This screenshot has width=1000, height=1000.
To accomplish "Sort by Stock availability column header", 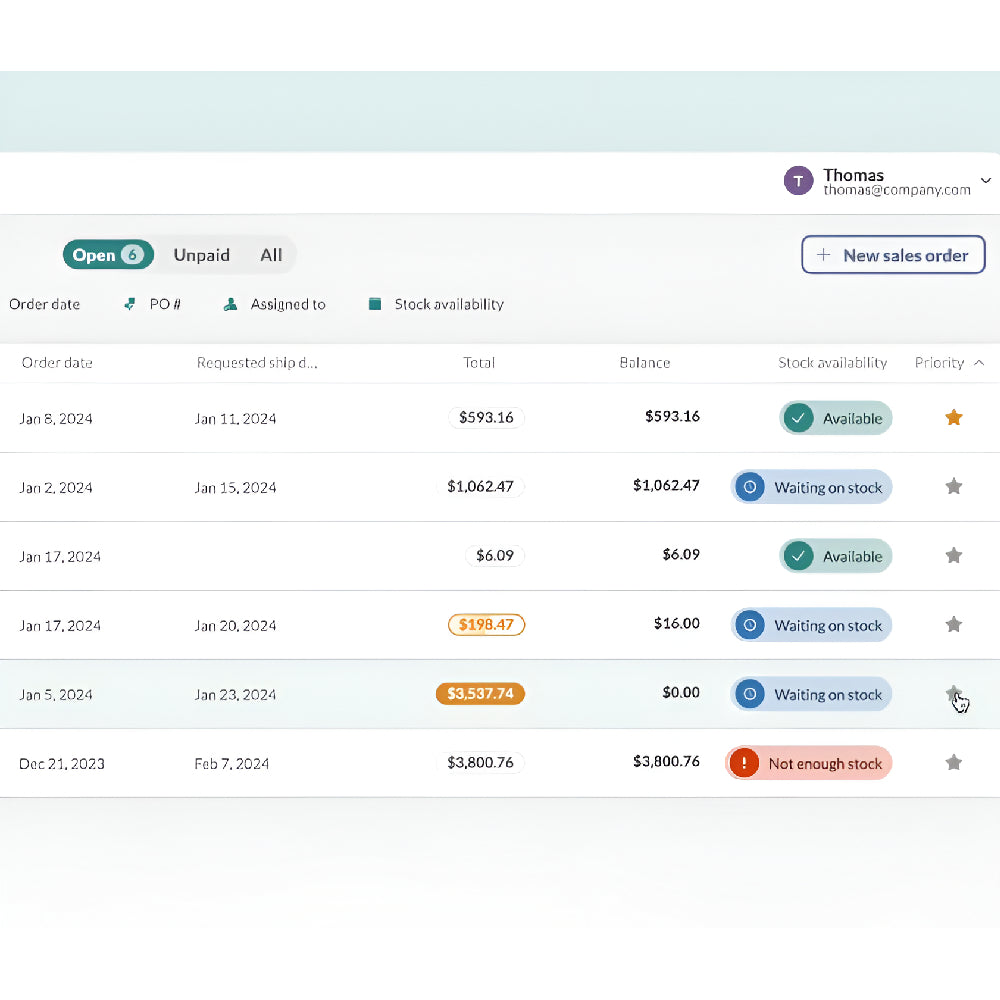I will 832,363.
